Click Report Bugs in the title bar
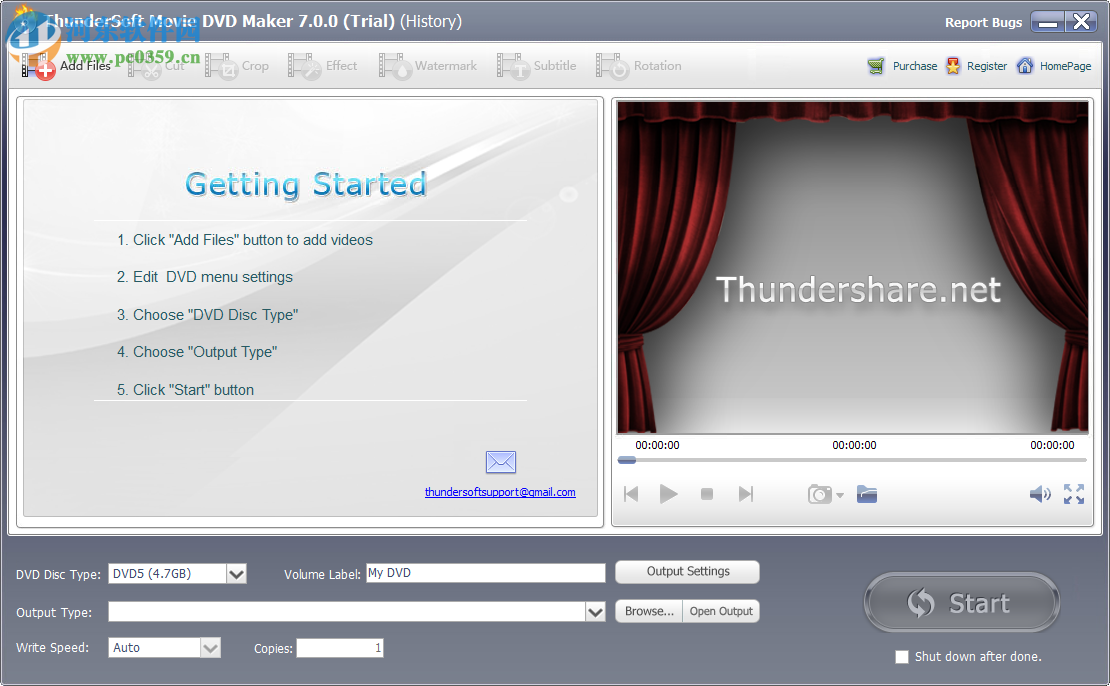 (983, 22)
